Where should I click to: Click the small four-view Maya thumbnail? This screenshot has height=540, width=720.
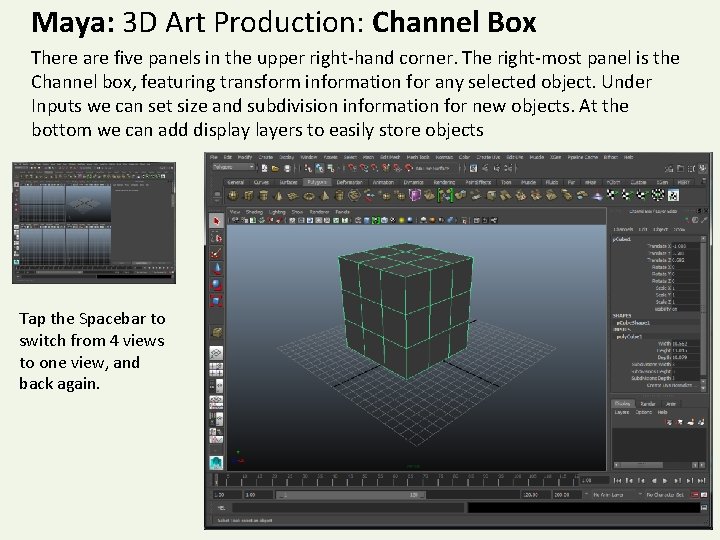tap(94, 223)
